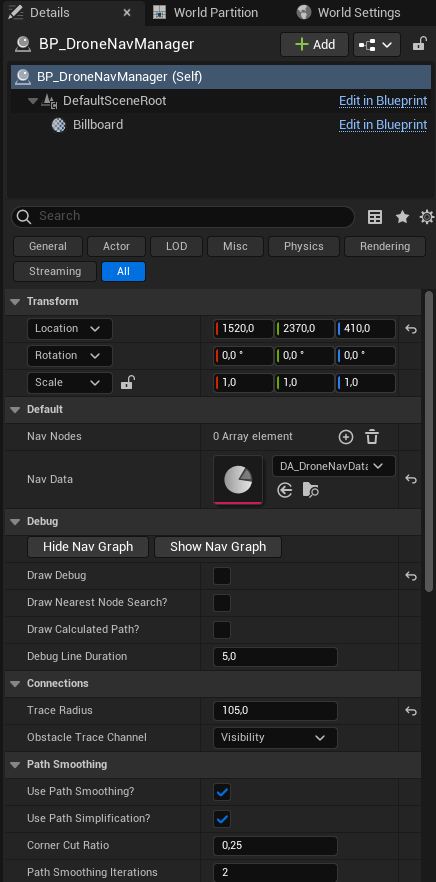This screenshot has height=882, width=436.
Task: Collapse the DefaultSceneRoot tree node
Action: coord(33,101)
